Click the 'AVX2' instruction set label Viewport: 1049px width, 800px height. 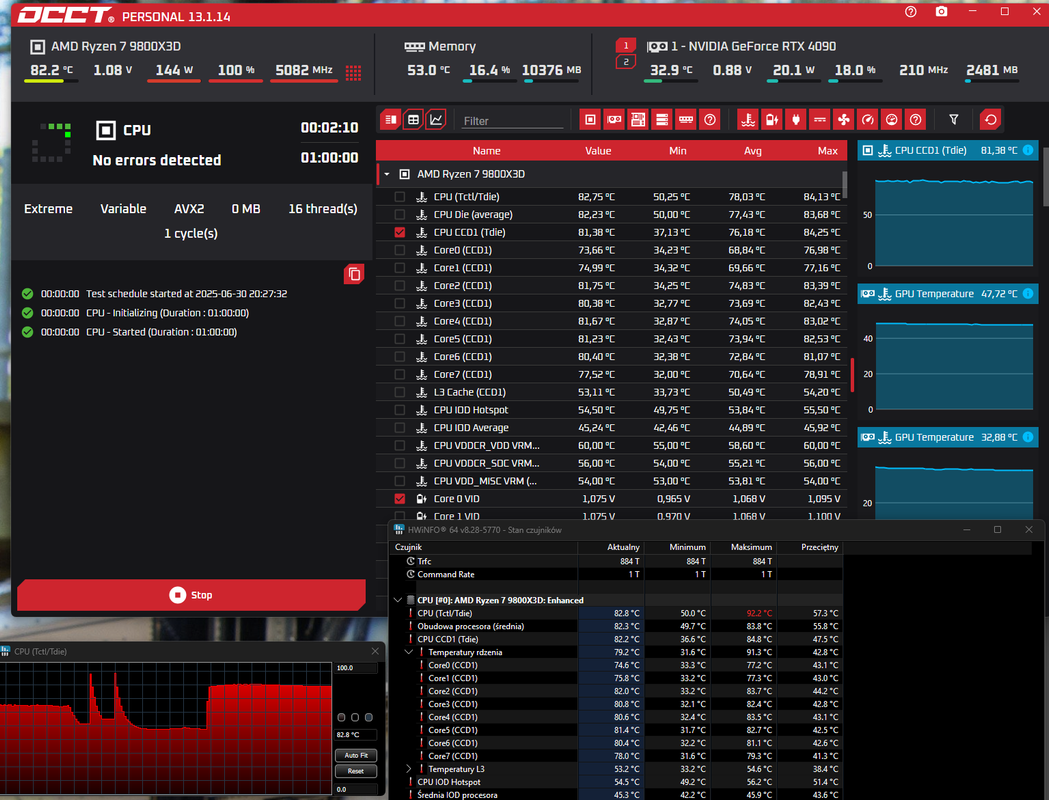point(189,209)
